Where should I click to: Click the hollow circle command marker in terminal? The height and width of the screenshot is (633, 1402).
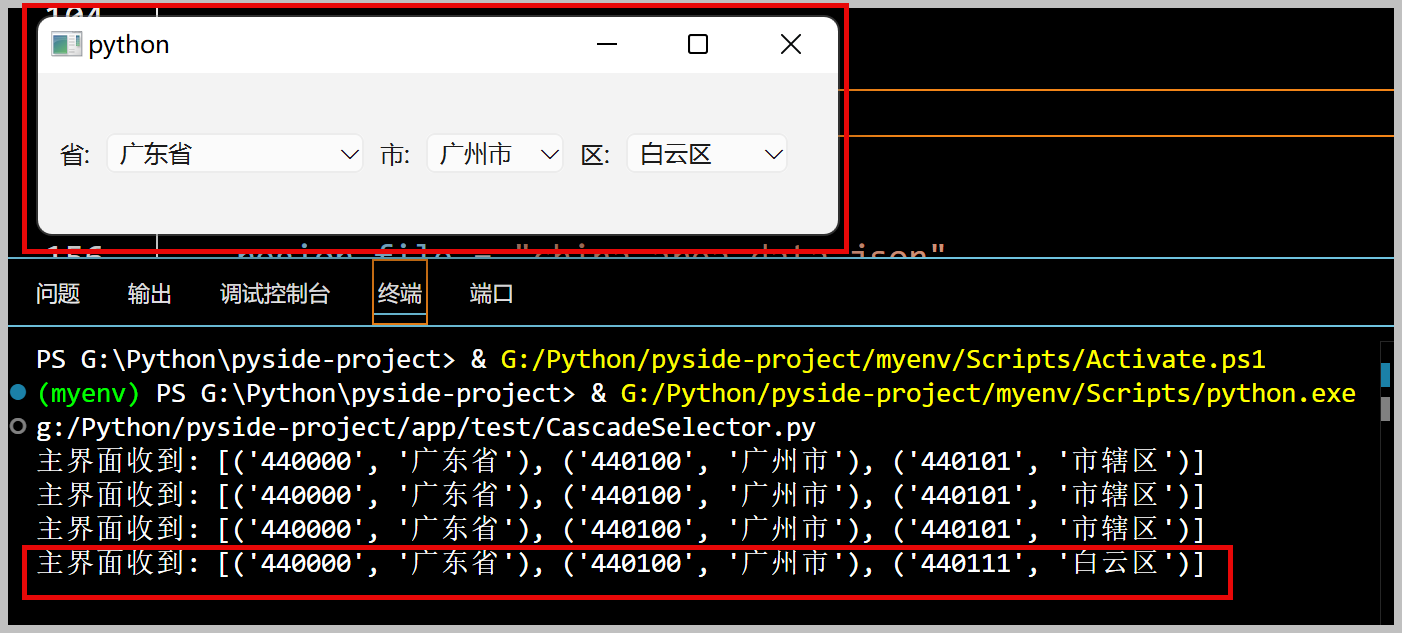click(x=17, y=427)
